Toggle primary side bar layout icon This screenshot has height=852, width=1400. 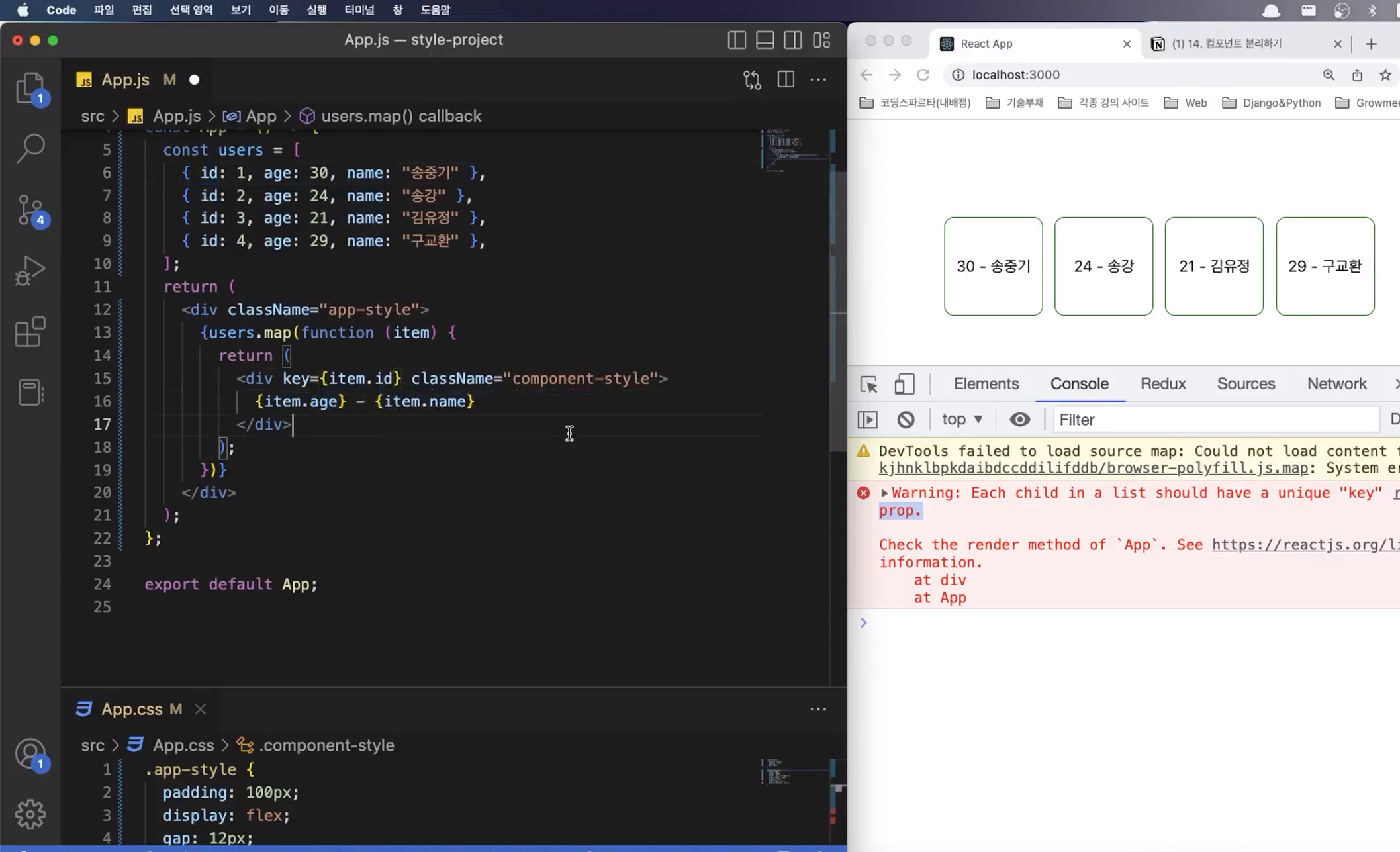pyautogui.click(x=737, y=40)
